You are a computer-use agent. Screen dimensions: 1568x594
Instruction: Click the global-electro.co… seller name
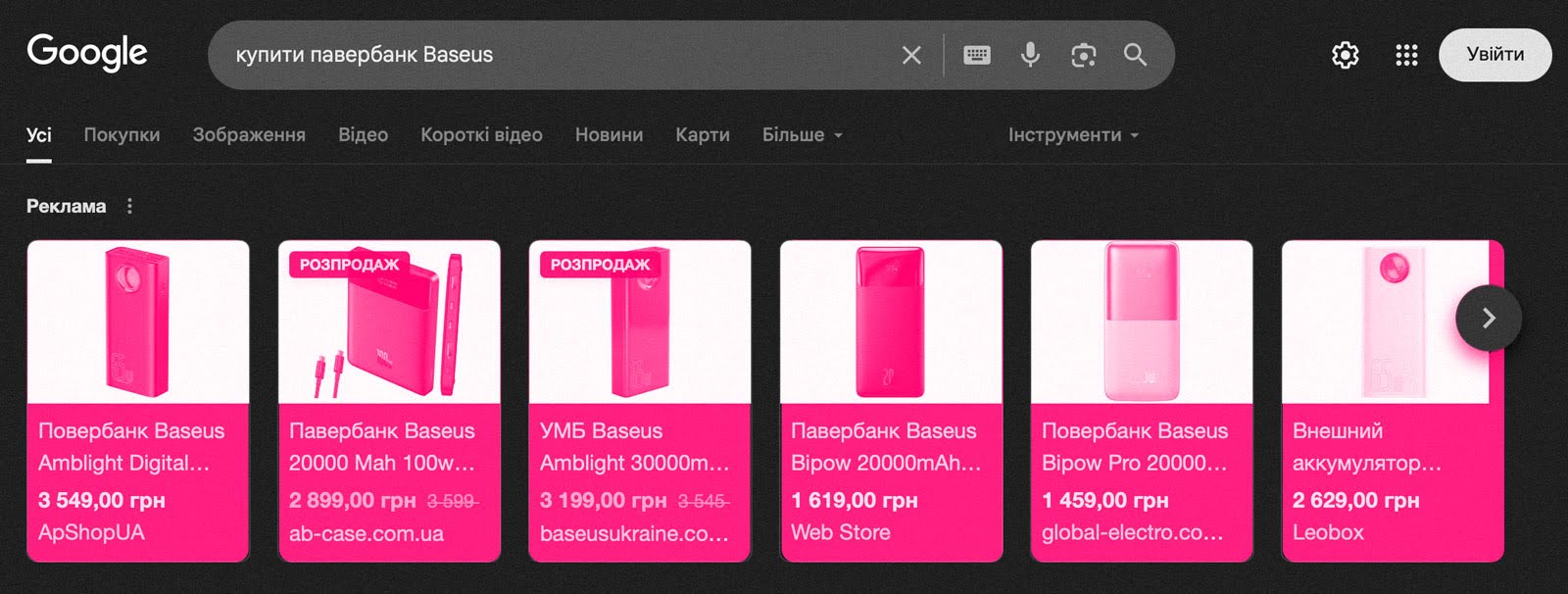[1133, 533]
